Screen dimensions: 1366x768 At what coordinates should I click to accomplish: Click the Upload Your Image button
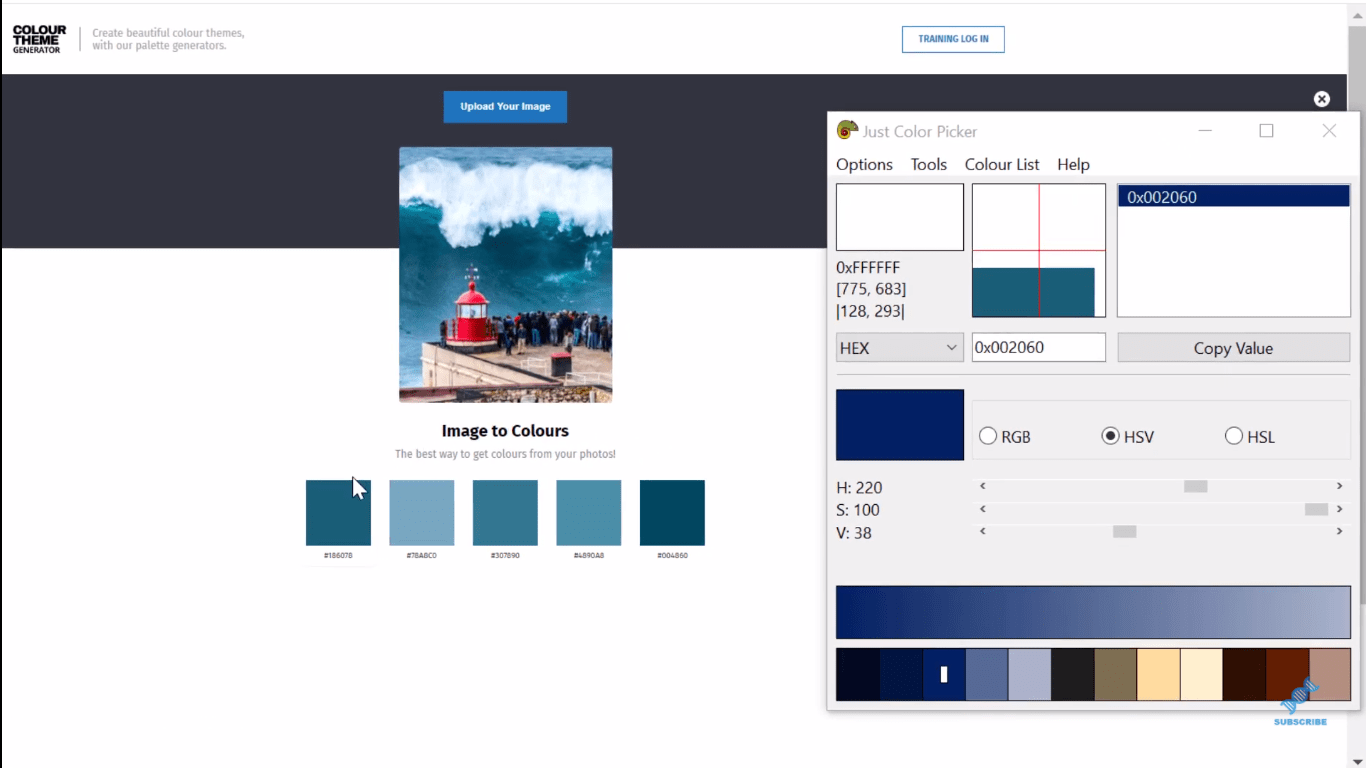pos(505,106)
